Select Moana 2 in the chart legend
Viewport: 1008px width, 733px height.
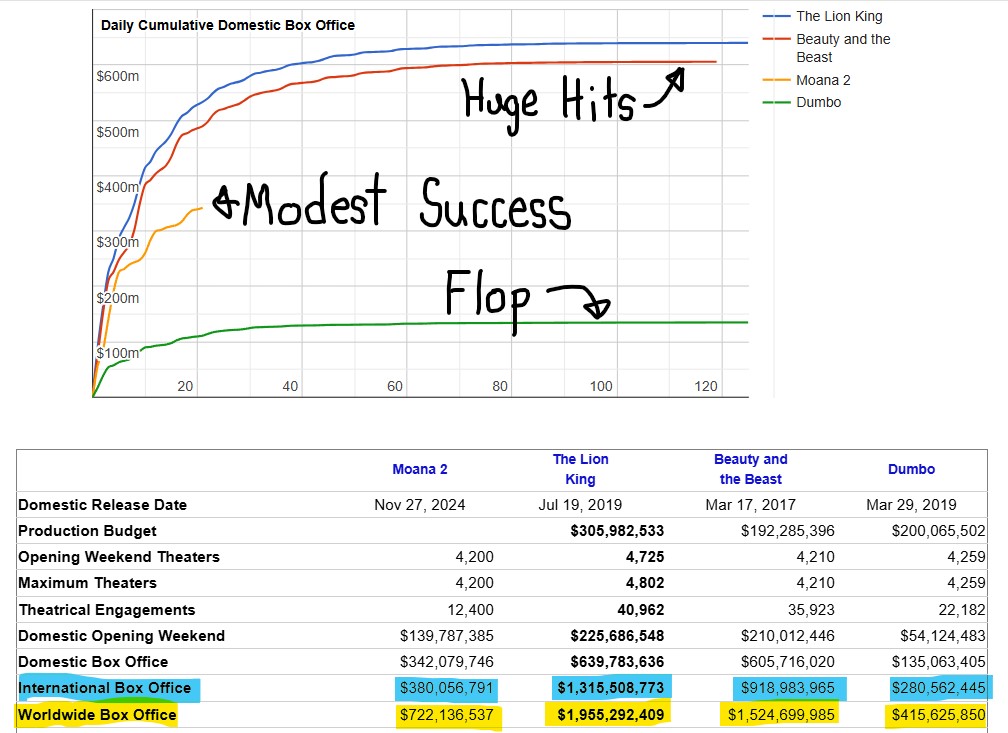click(x=823, y=80)
